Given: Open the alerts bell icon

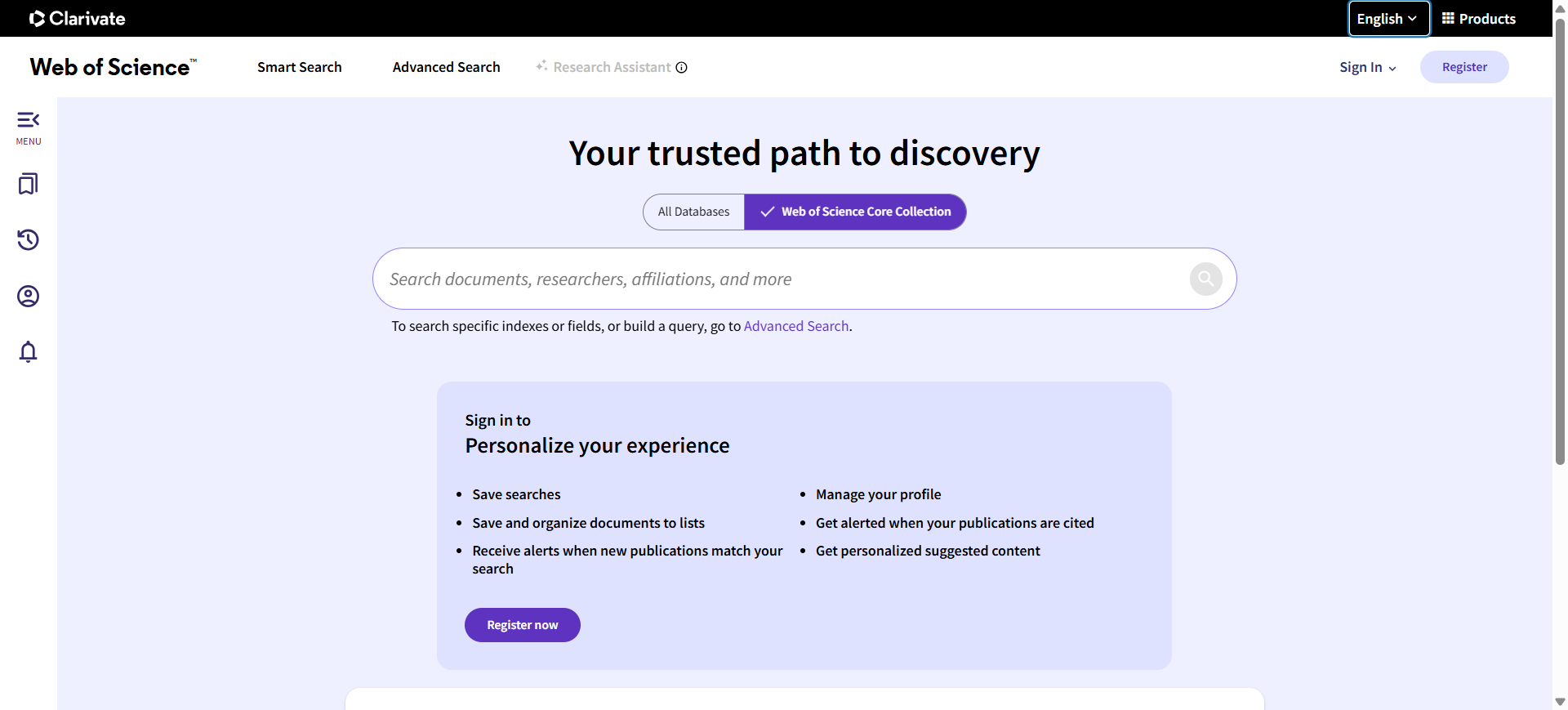Looking at the screenshot, I should click(29, 351).
